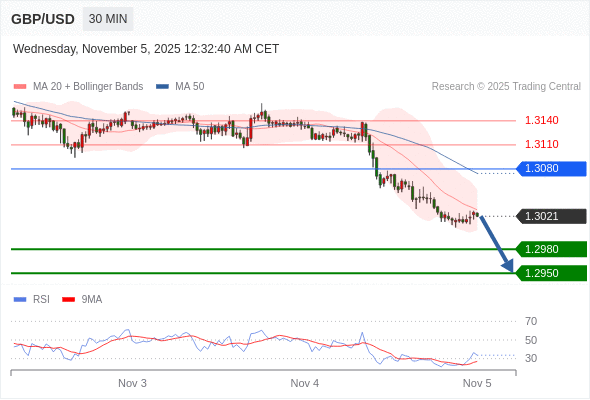The image size is (590, 400).
Task: Click the GBP/USD pair title
Action: point(43,19)
